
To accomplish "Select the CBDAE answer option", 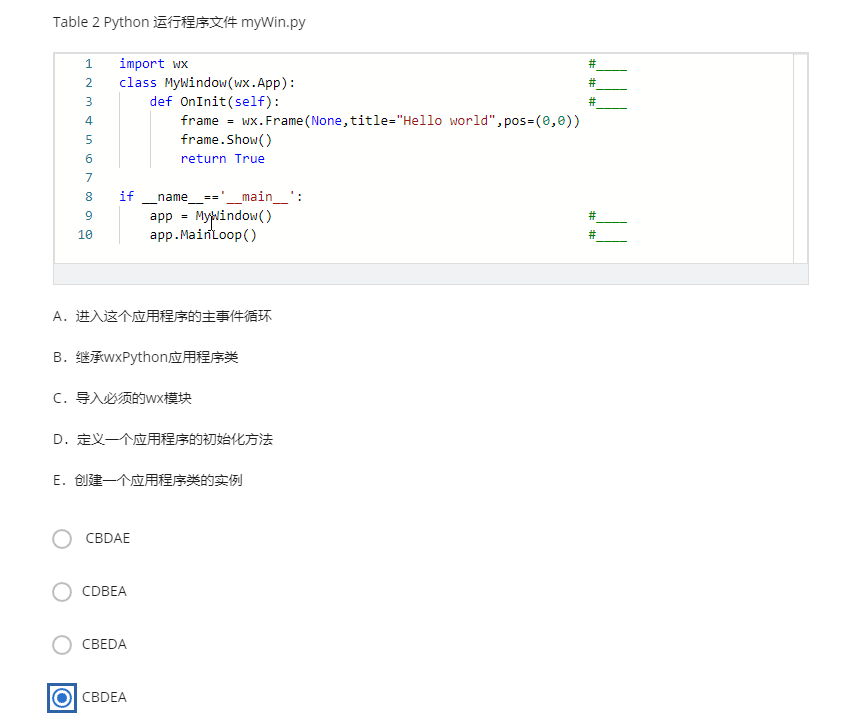I will tap(62, 539).
